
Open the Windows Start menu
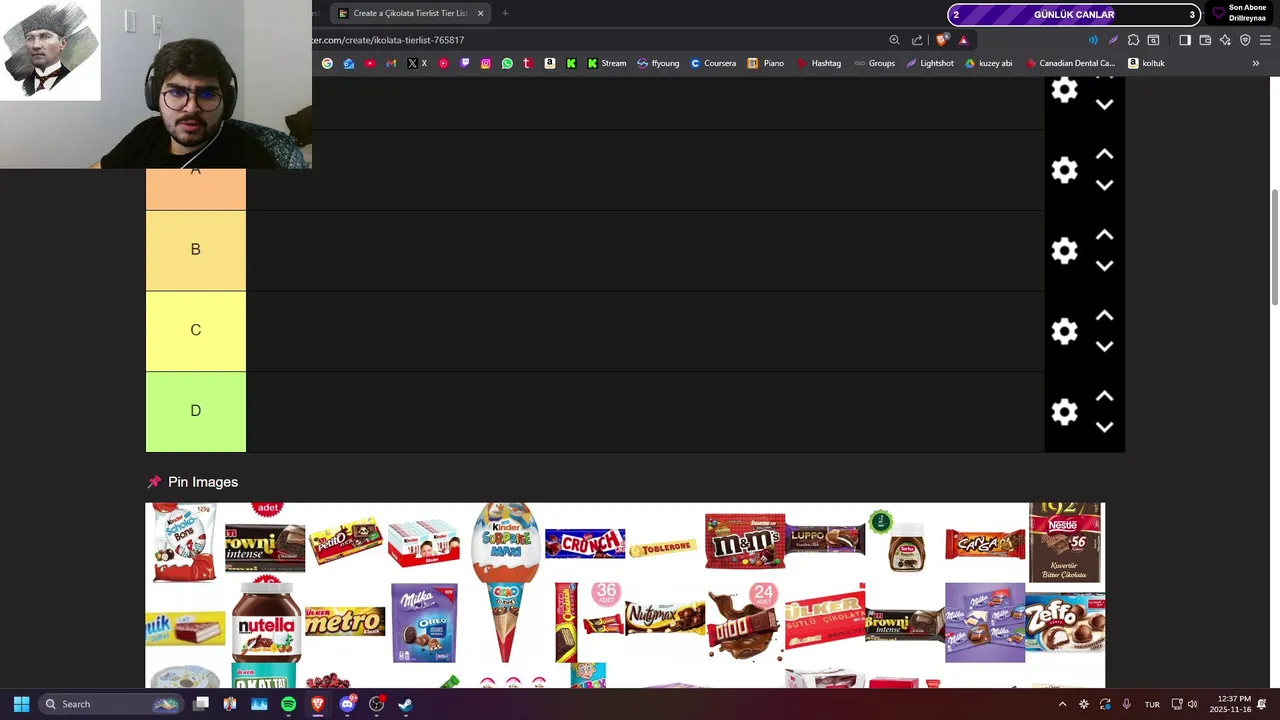[21, 704]
